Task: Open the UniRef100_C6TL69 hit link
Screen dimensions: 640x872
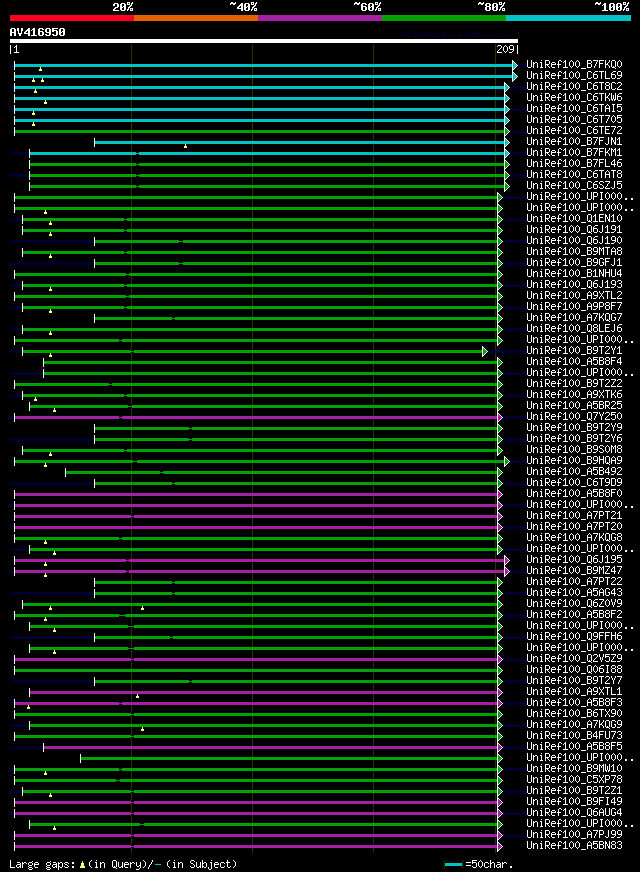Action: [x=574, y=75]
